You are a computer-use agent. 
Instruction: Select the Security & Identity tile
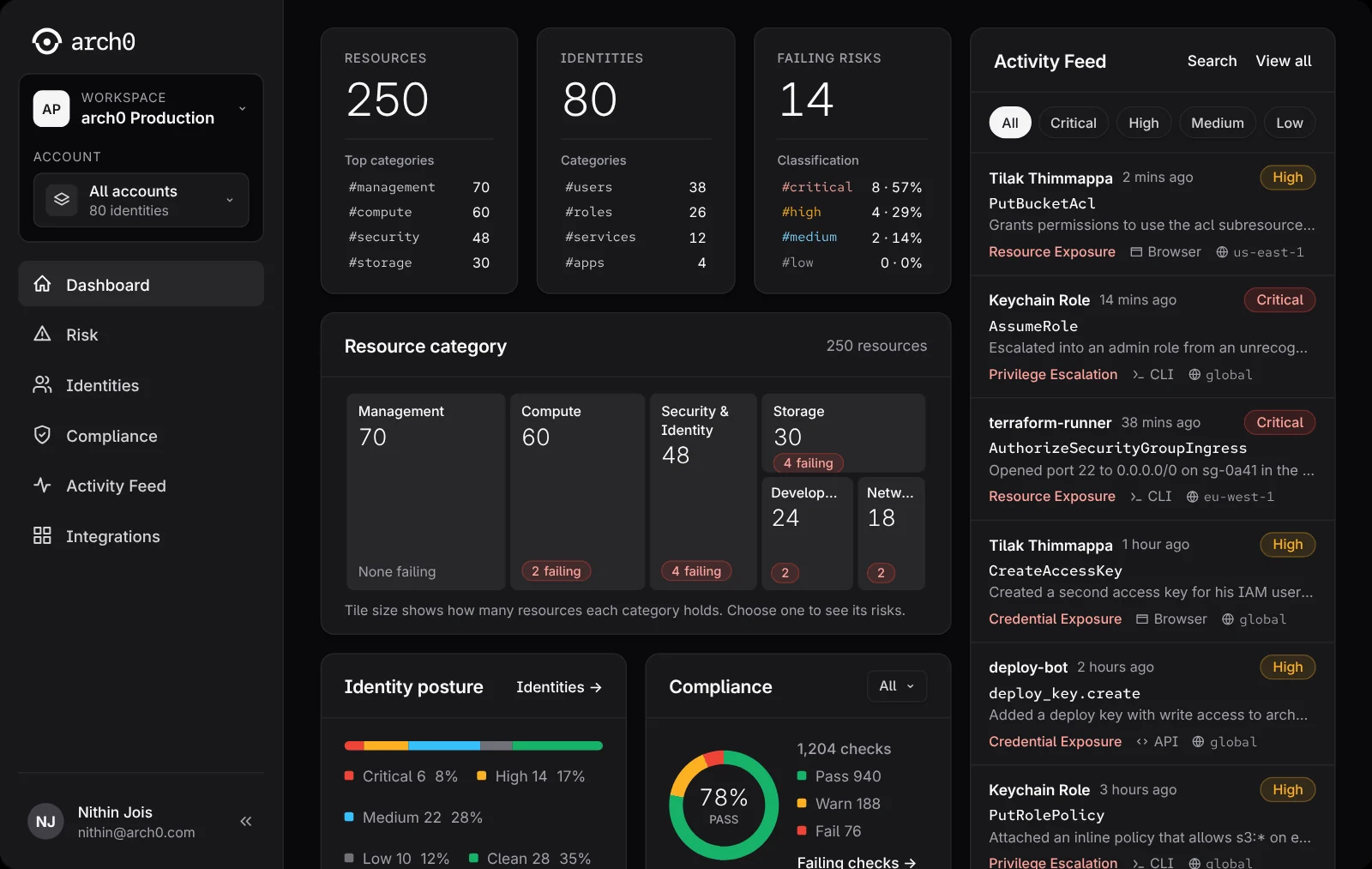[x=703, y=492]
